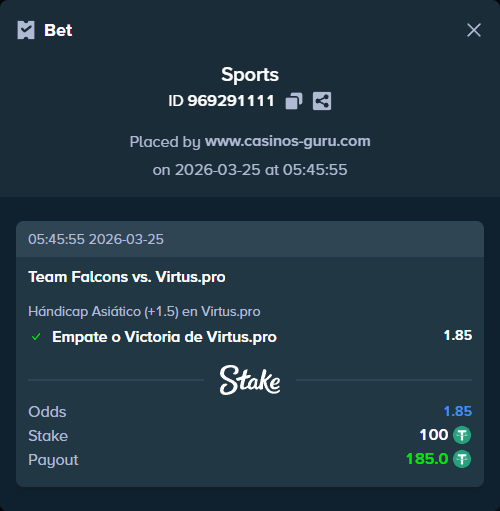
Task: Click the blue 1.85 odds value
Action: [458, 411]
